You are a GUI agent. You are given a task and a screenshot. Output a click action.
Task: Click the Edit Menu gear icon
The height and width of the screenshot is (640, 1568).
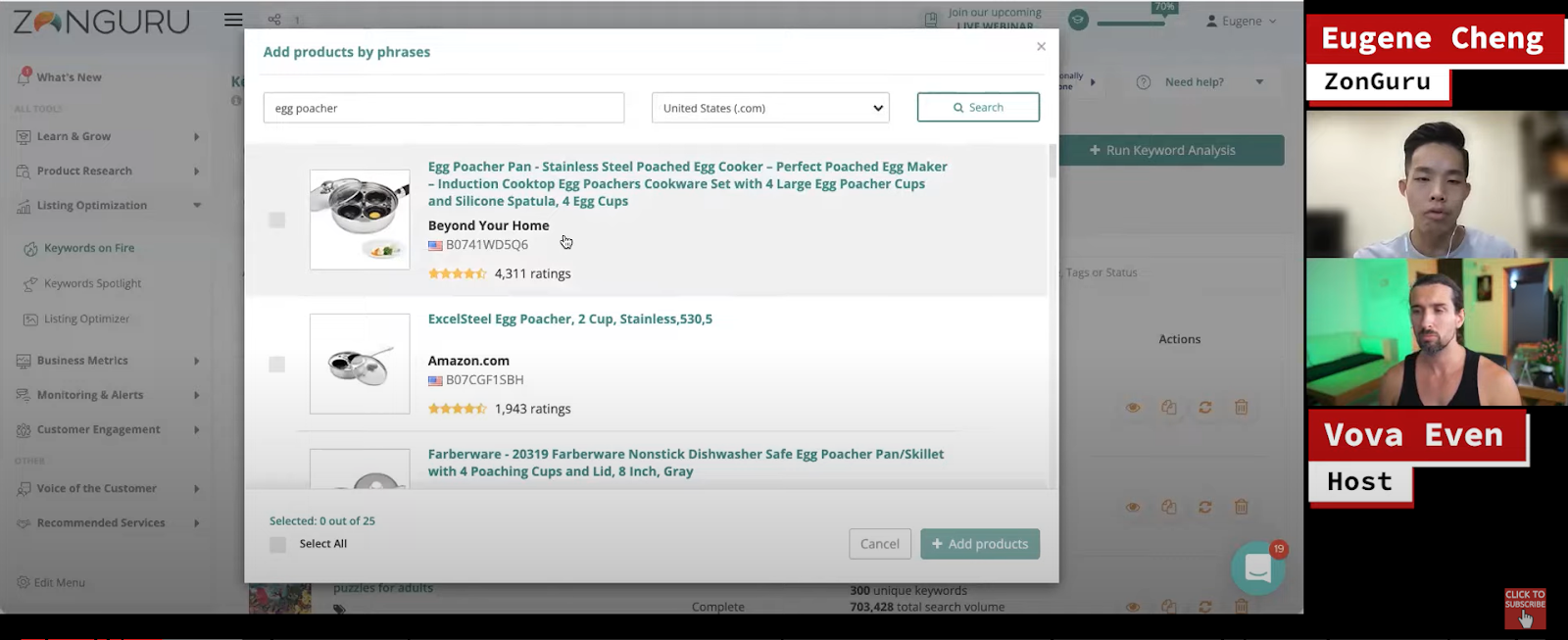point(23,582)
